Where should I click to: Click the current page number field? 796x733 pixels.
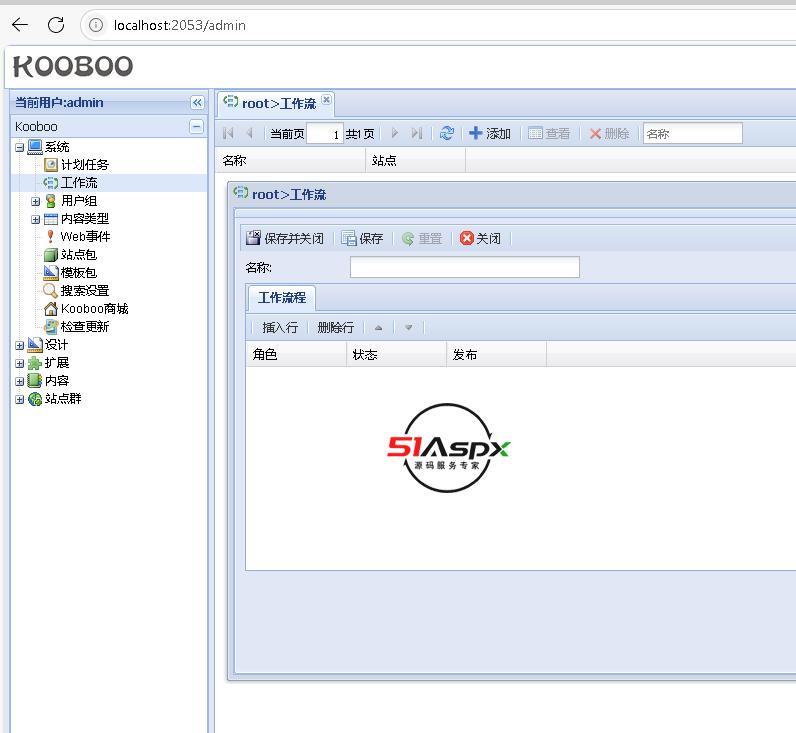click(325, 134)
